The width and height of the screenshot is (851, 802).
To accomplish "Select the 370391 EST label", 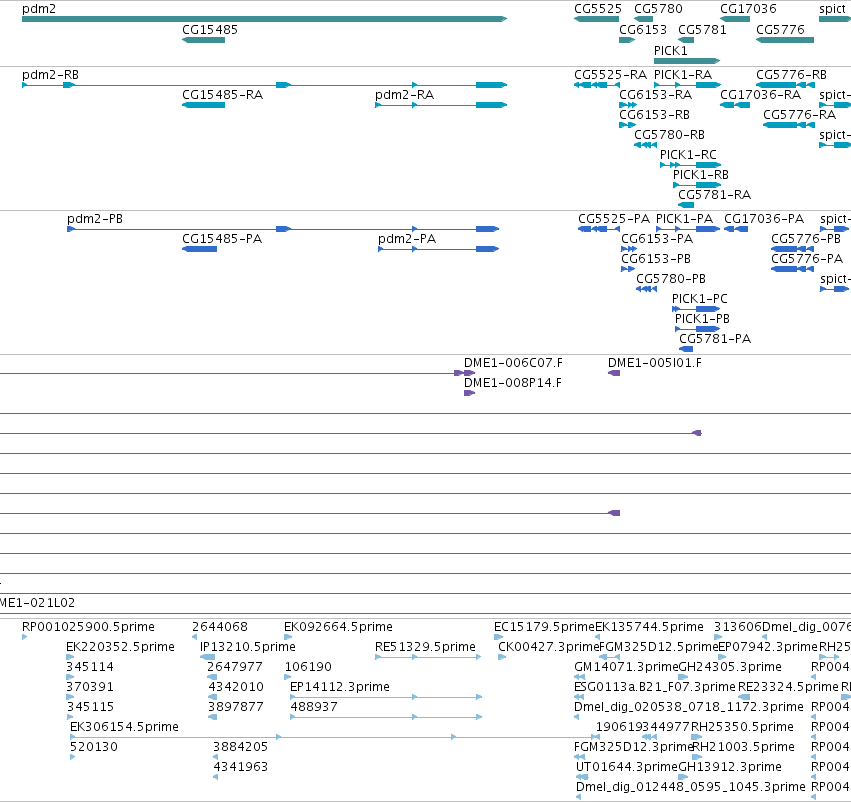I will coord(90,687).
